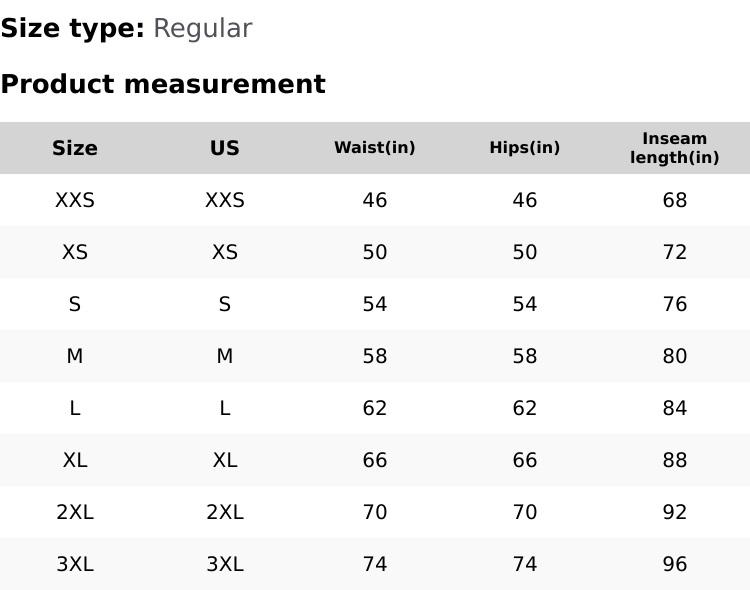The height and width of the screenshot is (590, 750).
Task: Select the Hips(in) column header
Action: click(525, 148)
